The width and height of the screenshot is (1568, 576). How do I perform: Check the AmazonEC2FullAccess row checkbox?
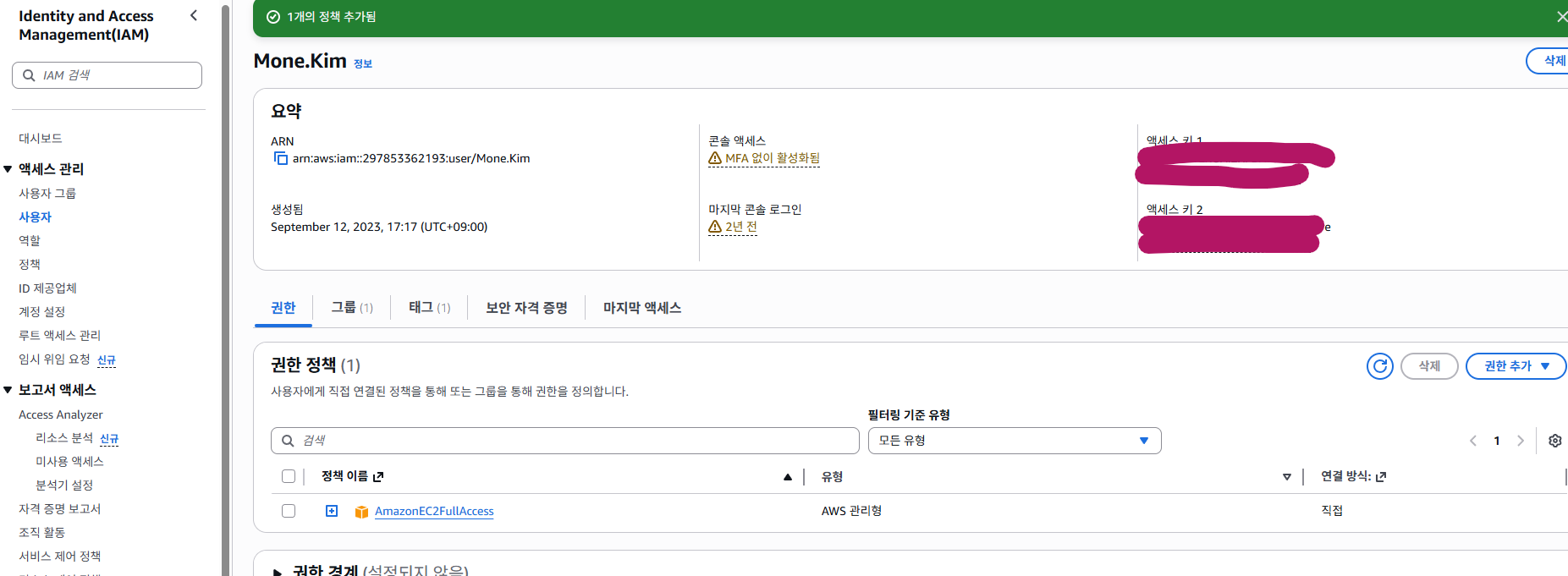289,511
